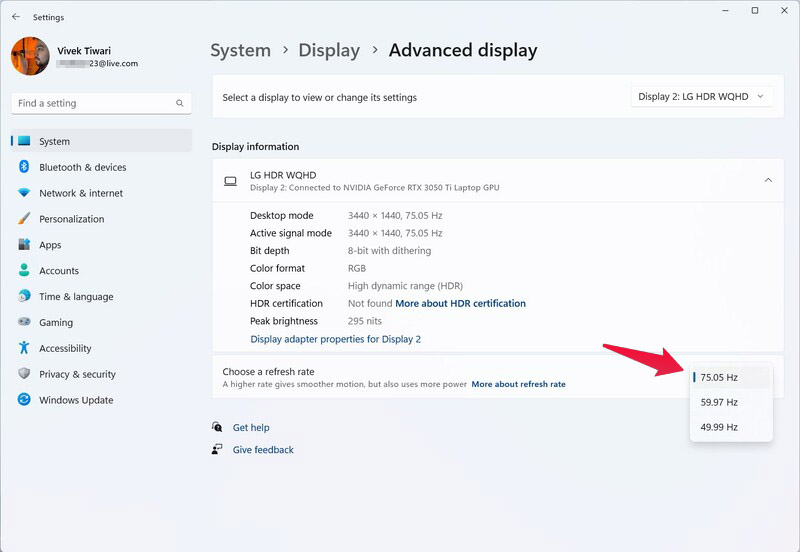Click the Give feedback person icon
800x552 pixels.
(217, 449)
